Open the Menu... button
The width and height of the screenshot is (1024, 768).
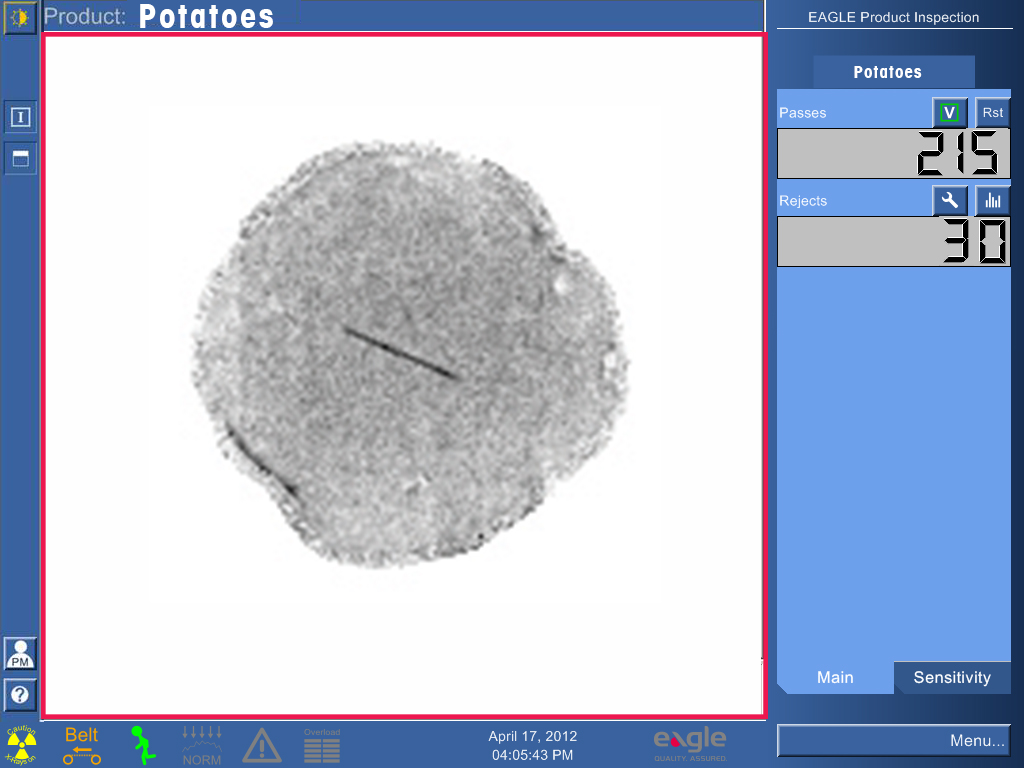point(893,741)
